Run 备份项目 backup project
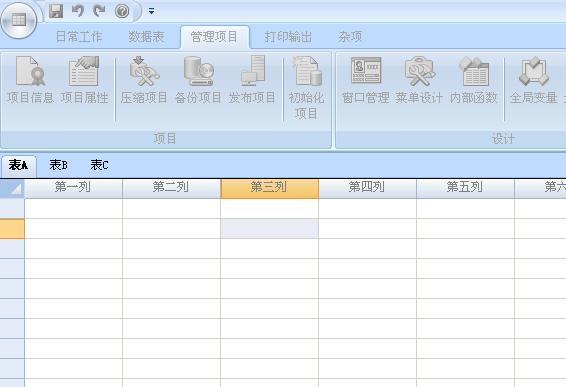Image resolution: width=566 pixels, height=387 pixels. click(x=198, y=80)
